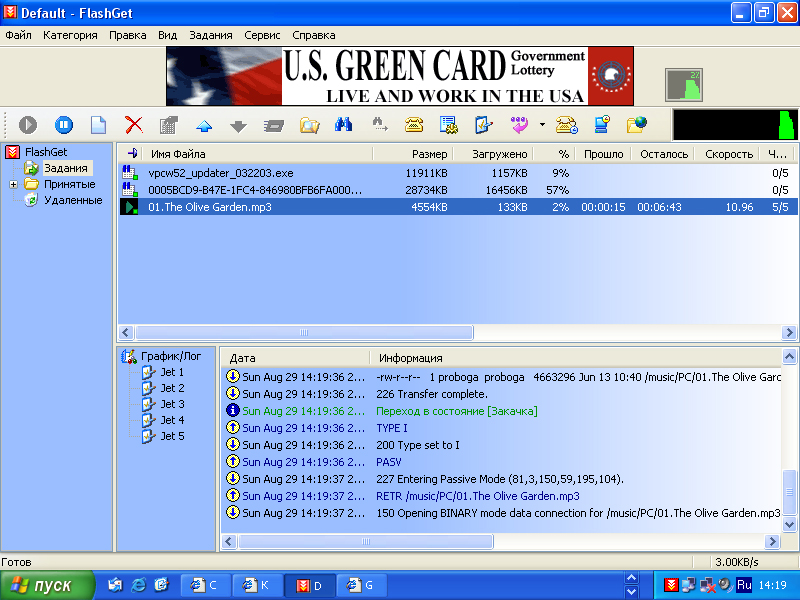800x600 pixels.
Task: Delete the selected job with red X
Action: click(134, 125)
